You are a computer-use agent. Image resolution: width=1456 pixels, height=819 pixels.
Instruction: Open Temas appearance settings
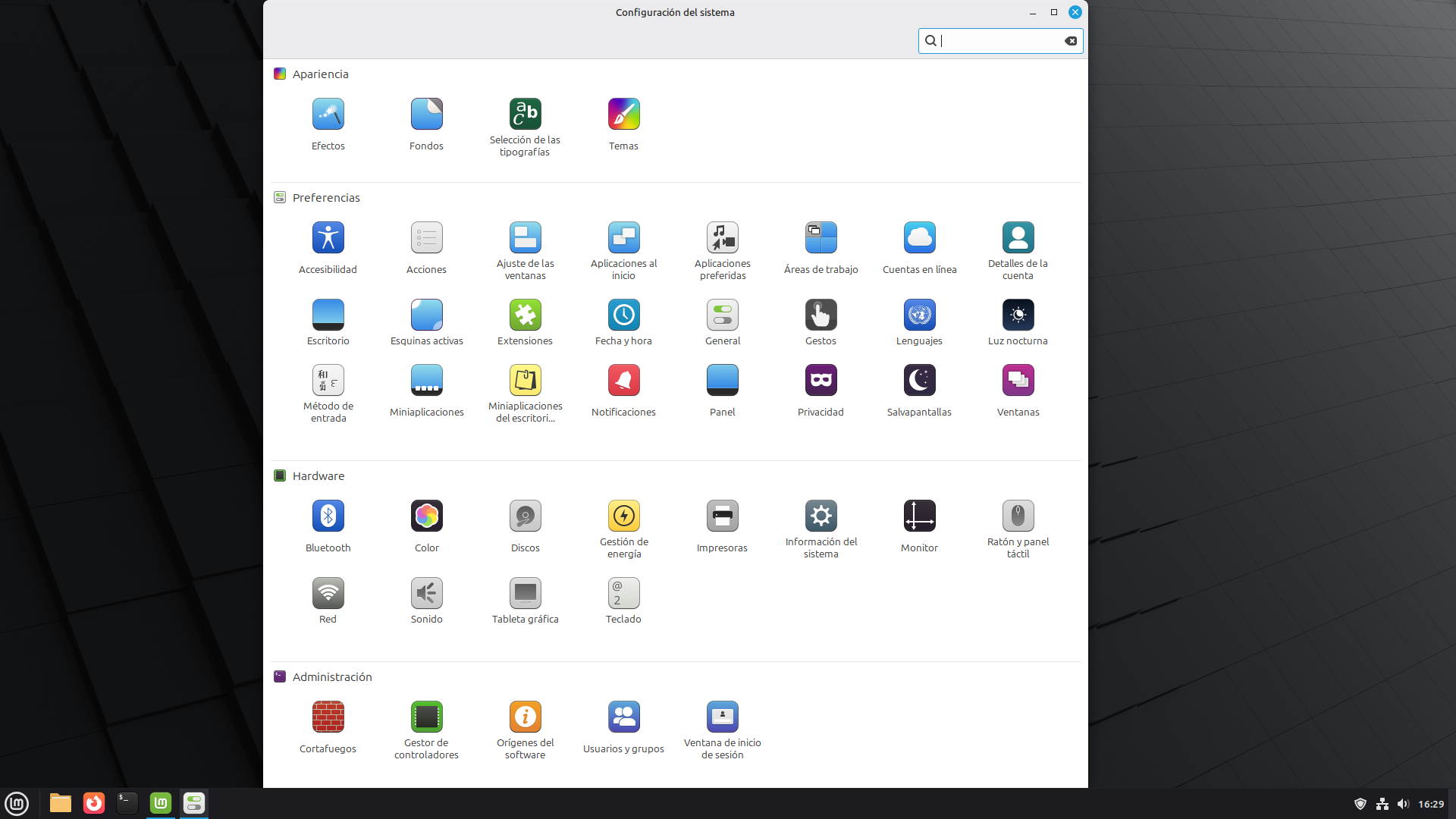(x=623, y=115)
